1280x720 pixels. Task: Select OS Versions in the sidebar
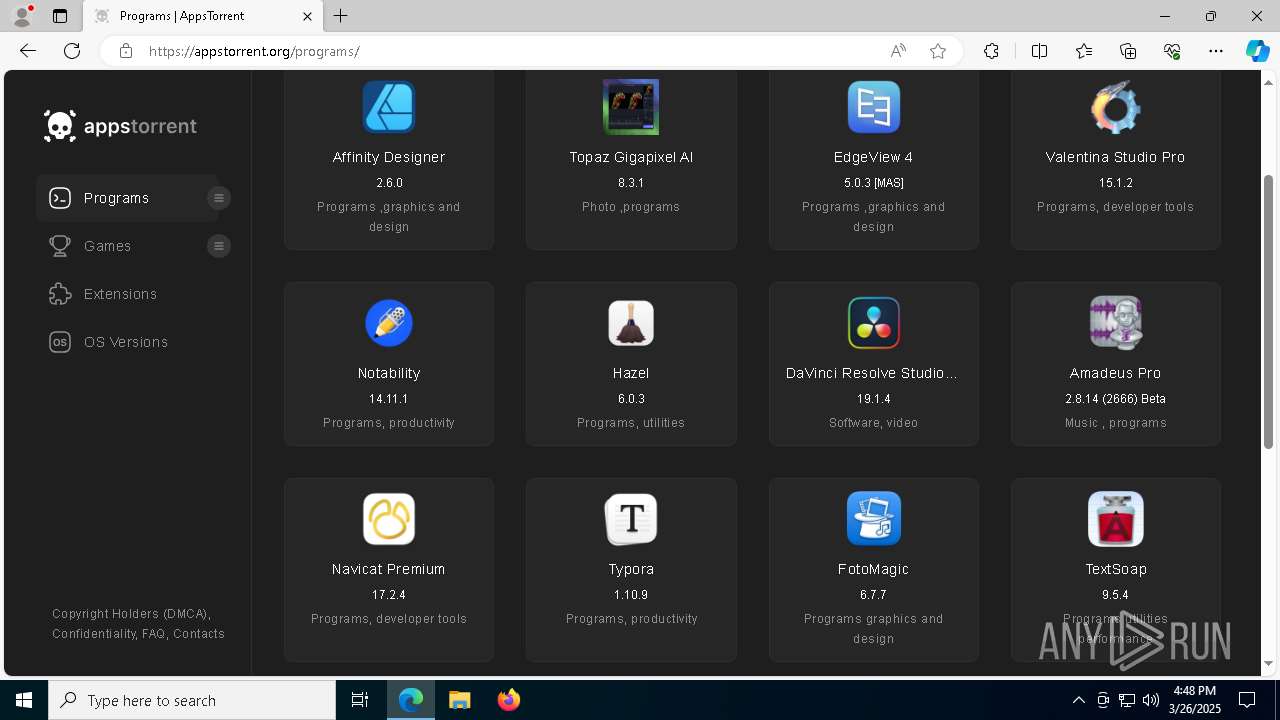pyautogui.click(x=126, y=342)
